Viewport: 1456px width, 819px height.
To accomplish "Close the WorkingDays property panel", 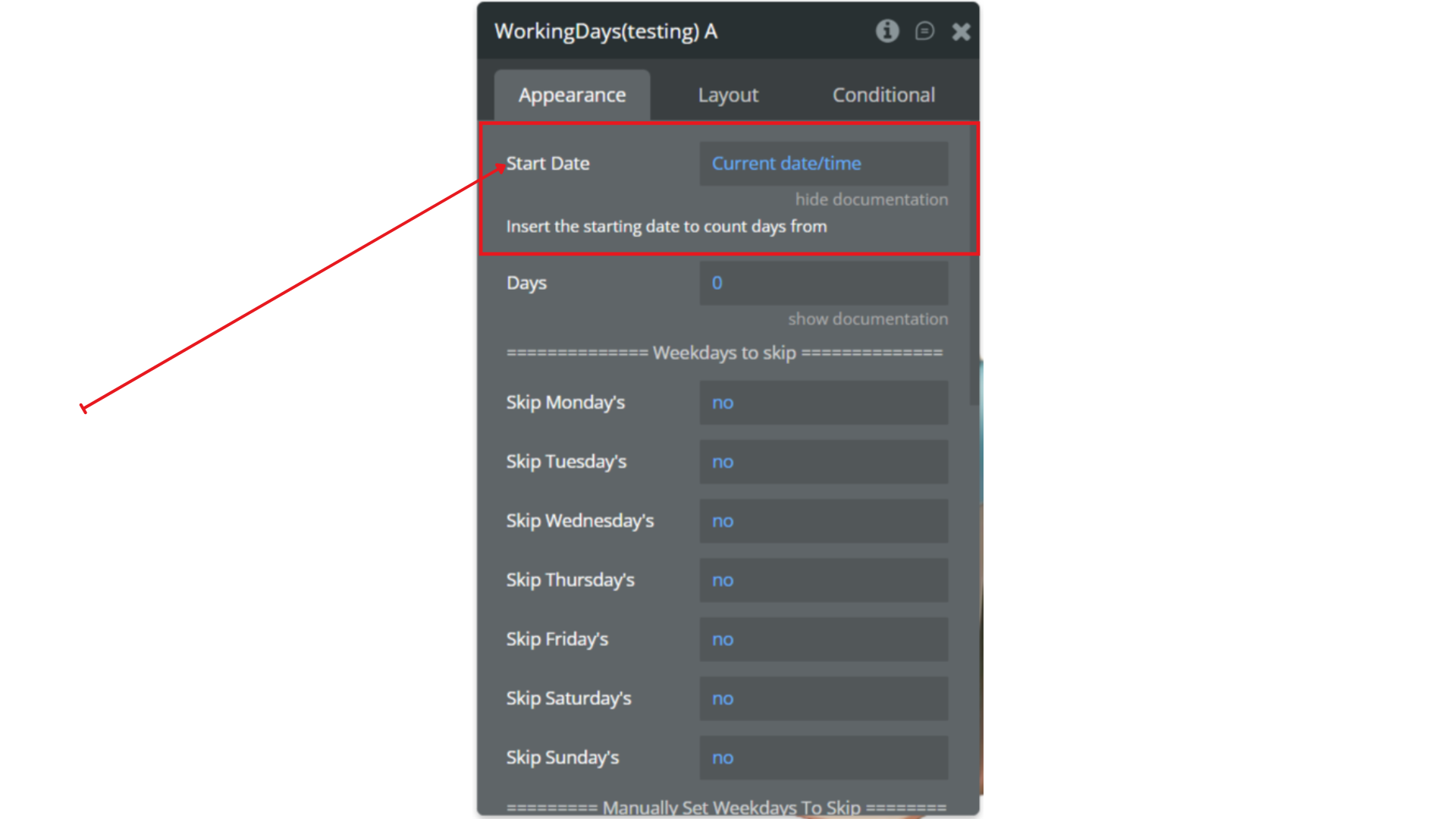I will (x=961, y=32).
